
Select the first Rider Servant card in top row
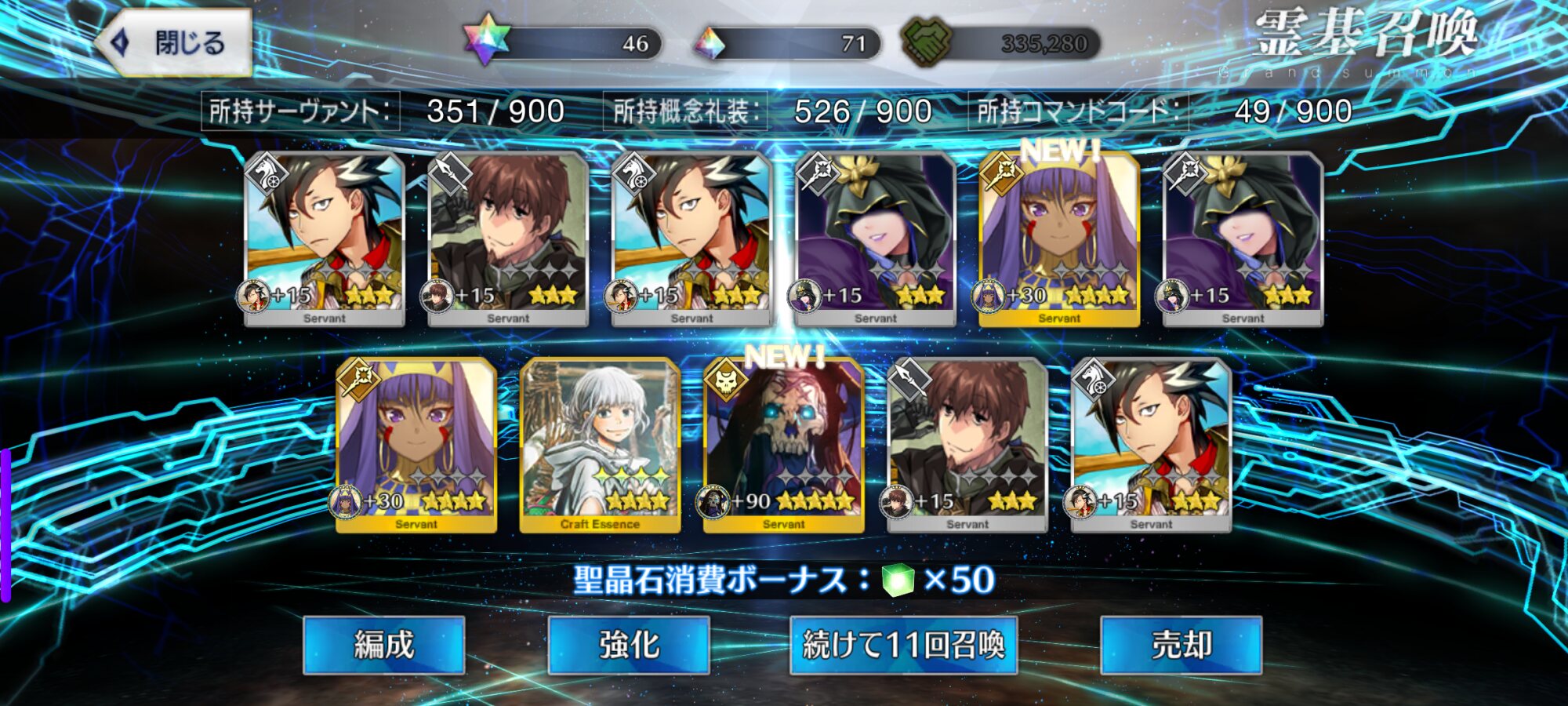point(325,240)
